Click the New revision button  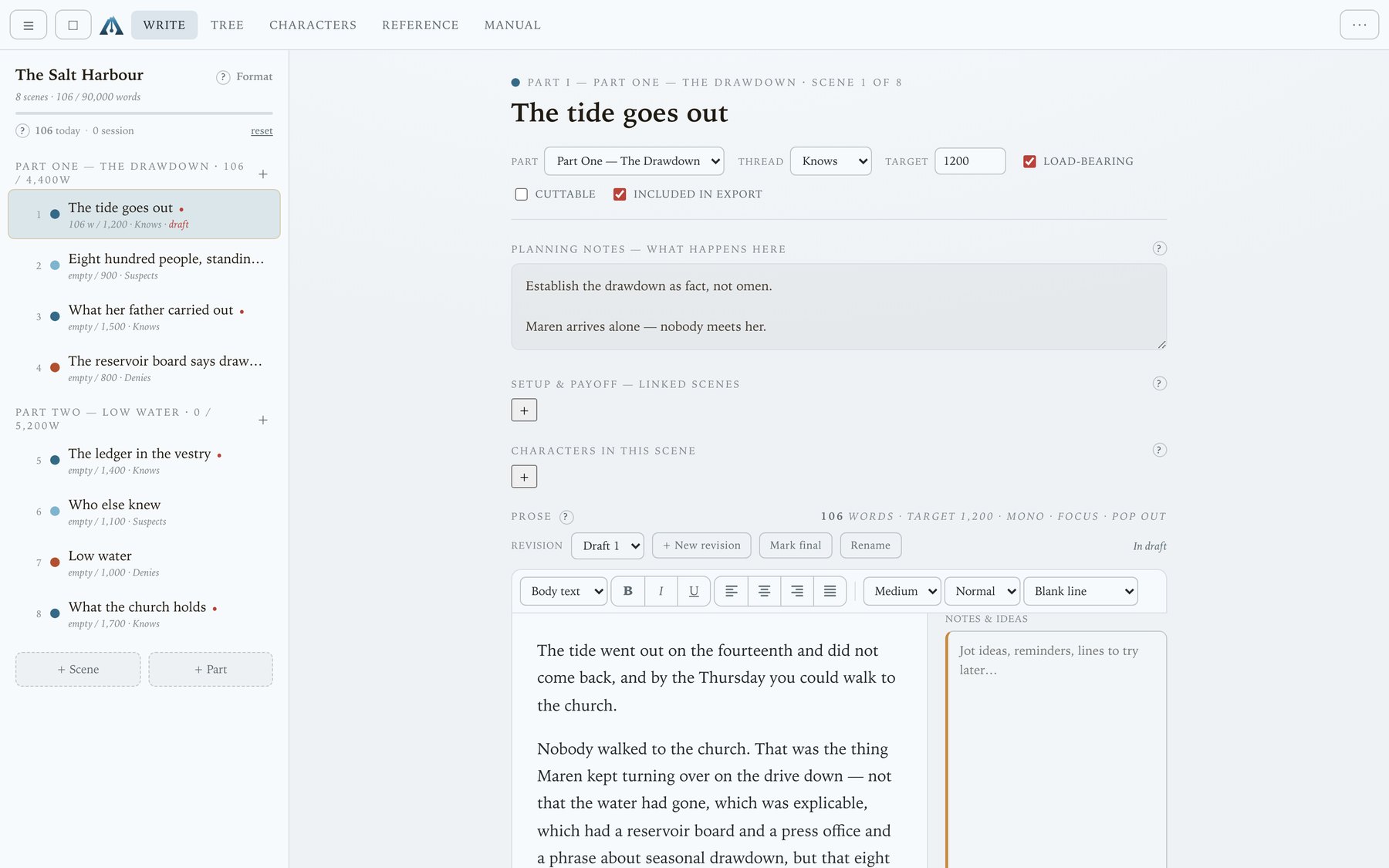pos(701,545)
